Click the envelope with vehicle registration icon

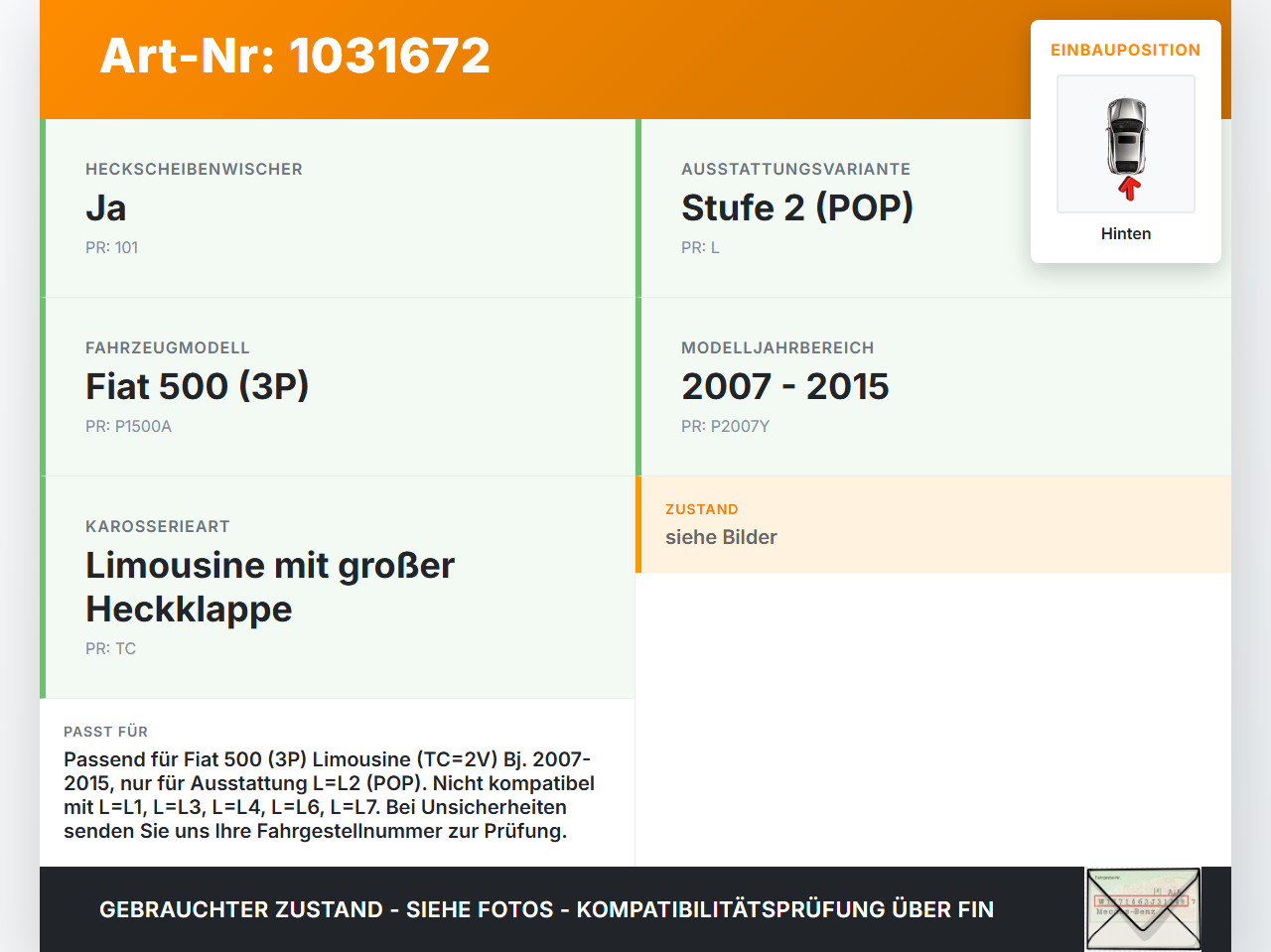click(1142, 908)
